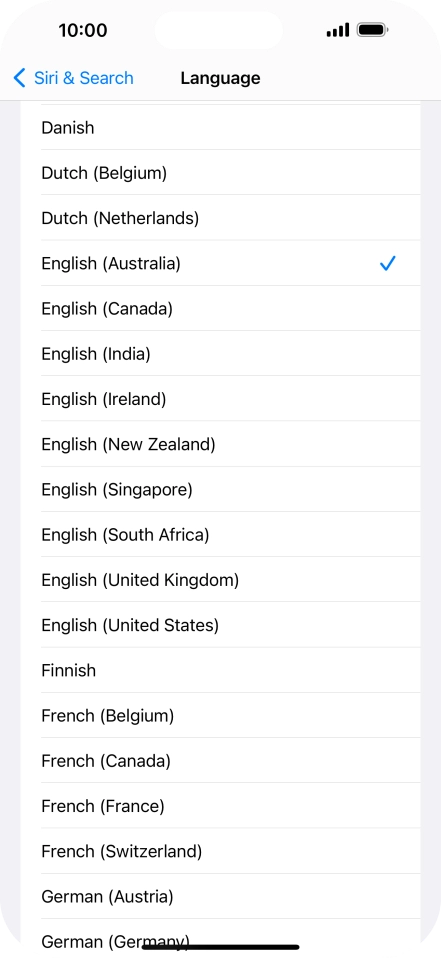
Task: Select Finnish language
Action: tap(220, 670)
